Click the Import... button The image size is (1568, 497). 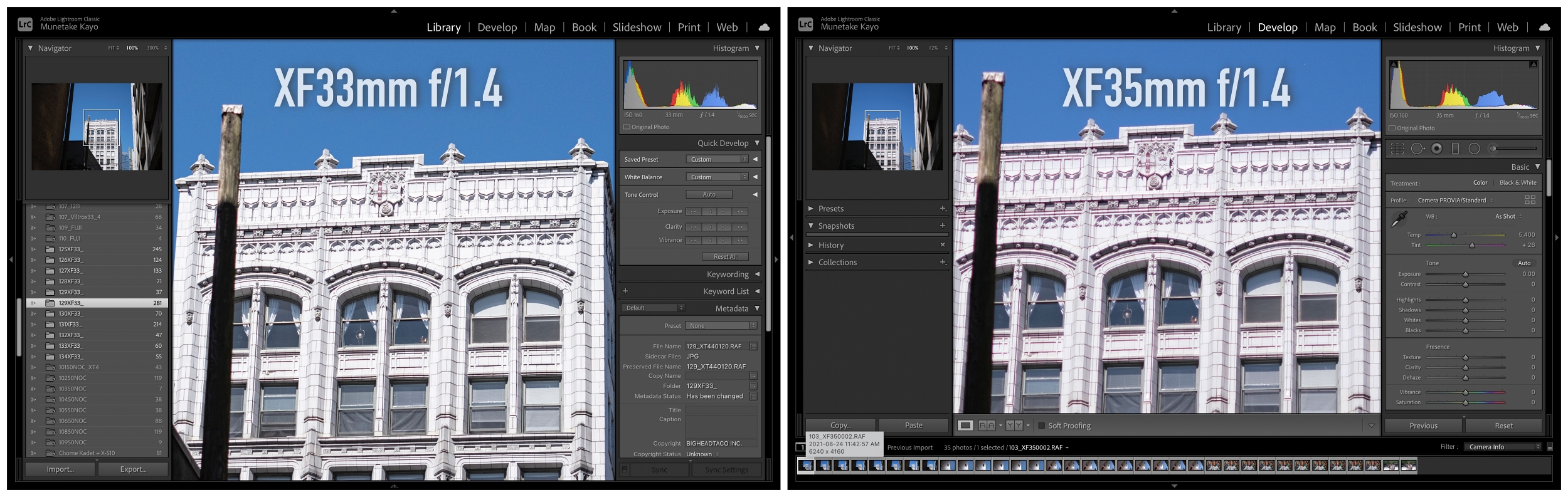coord(60,469)
